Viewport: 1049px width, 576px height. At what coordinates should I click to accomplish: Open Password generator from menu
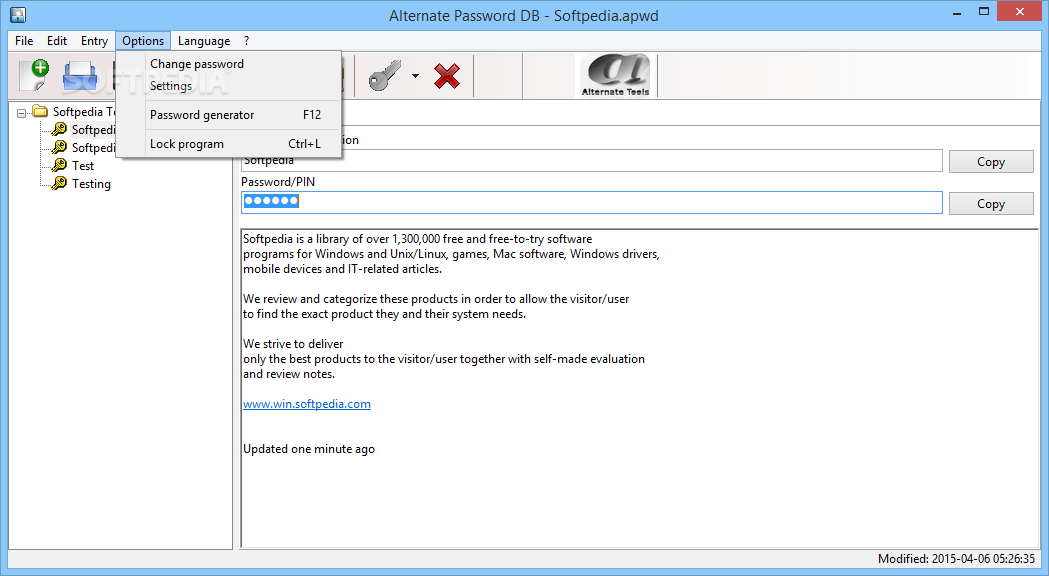coord(229,114)
